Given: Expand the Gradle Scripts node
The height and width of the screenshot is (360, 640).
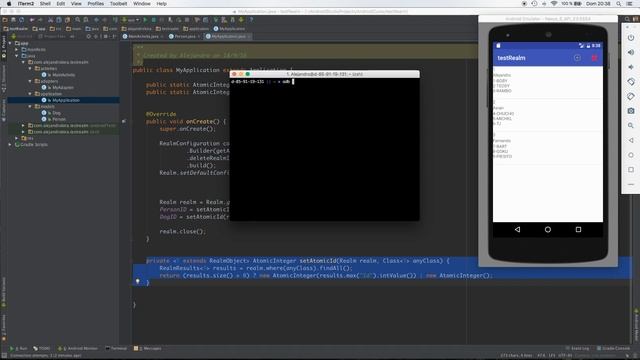Looking at the screenshot, I should [10, 144].
